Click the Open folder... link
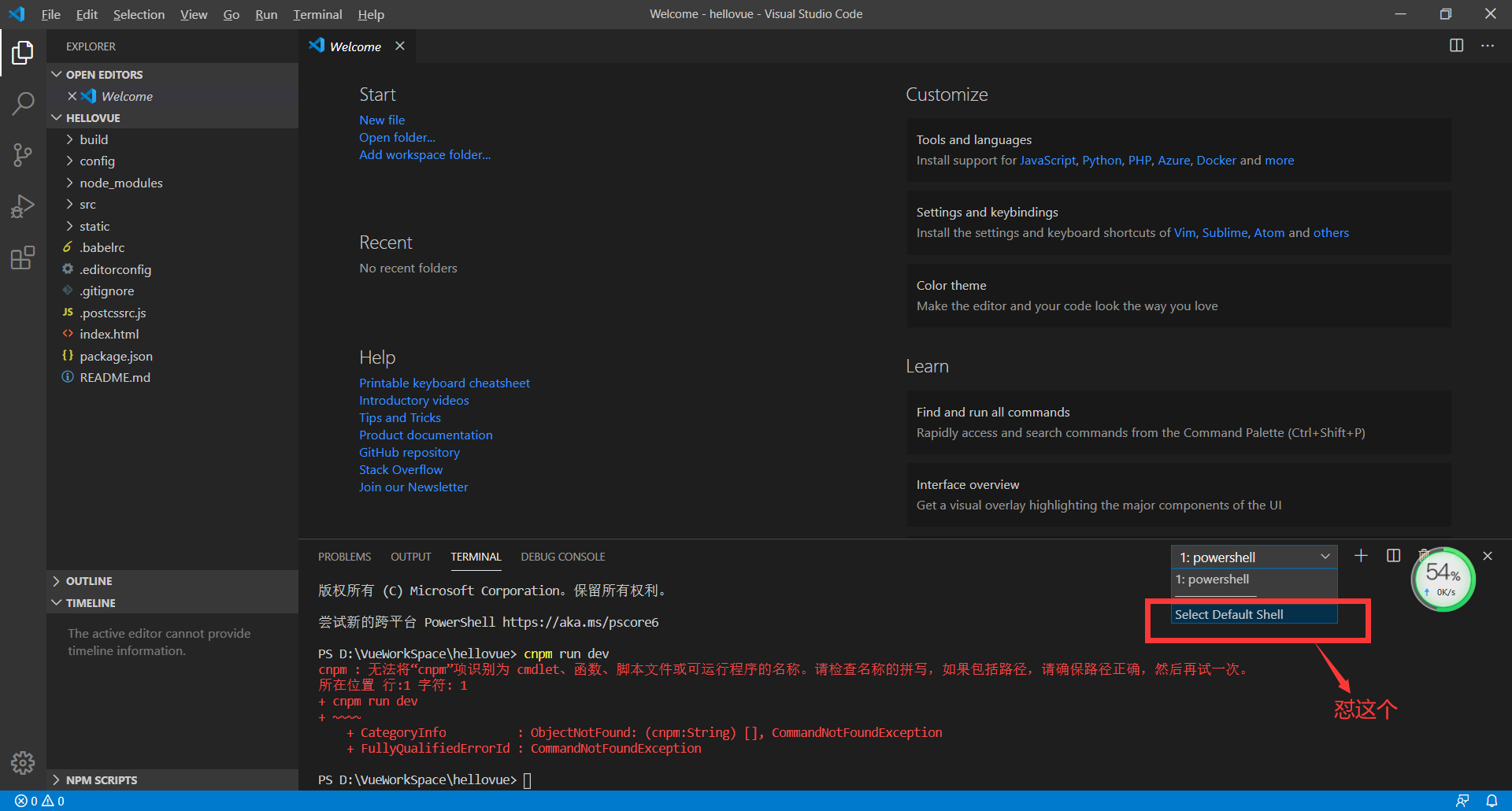The width and height of the screenshot is (1512, 811). pyautogui.click(x=397, y=137)
